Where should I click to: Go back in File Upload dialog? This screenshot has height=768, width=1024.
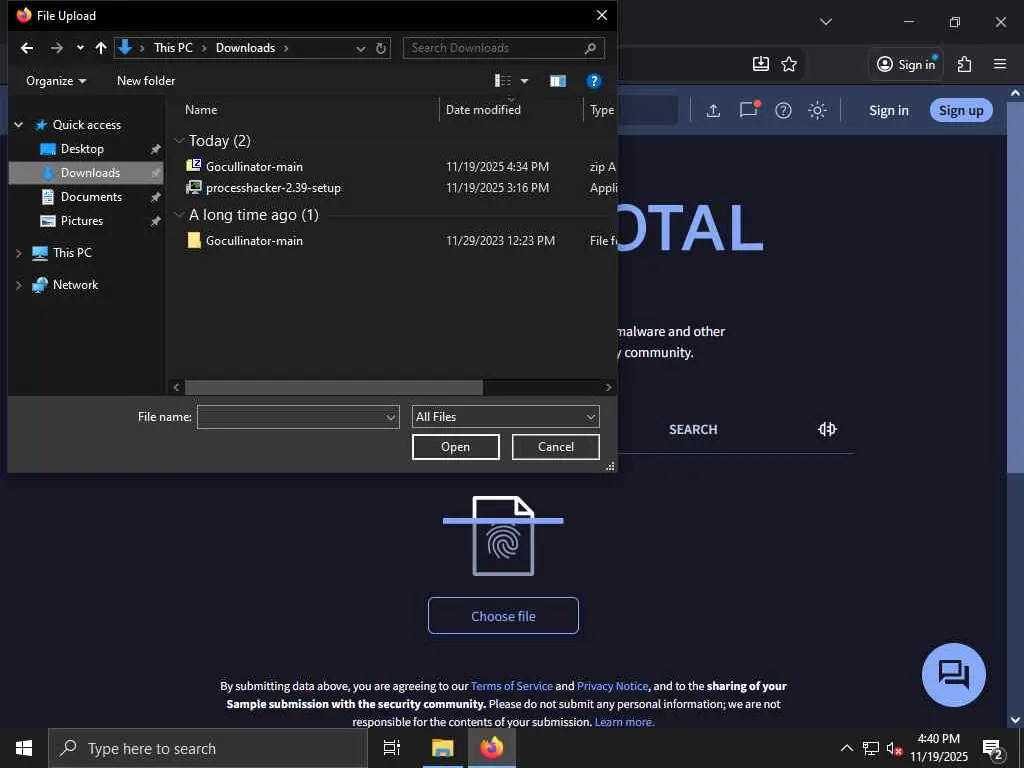(x=27, y=48)
